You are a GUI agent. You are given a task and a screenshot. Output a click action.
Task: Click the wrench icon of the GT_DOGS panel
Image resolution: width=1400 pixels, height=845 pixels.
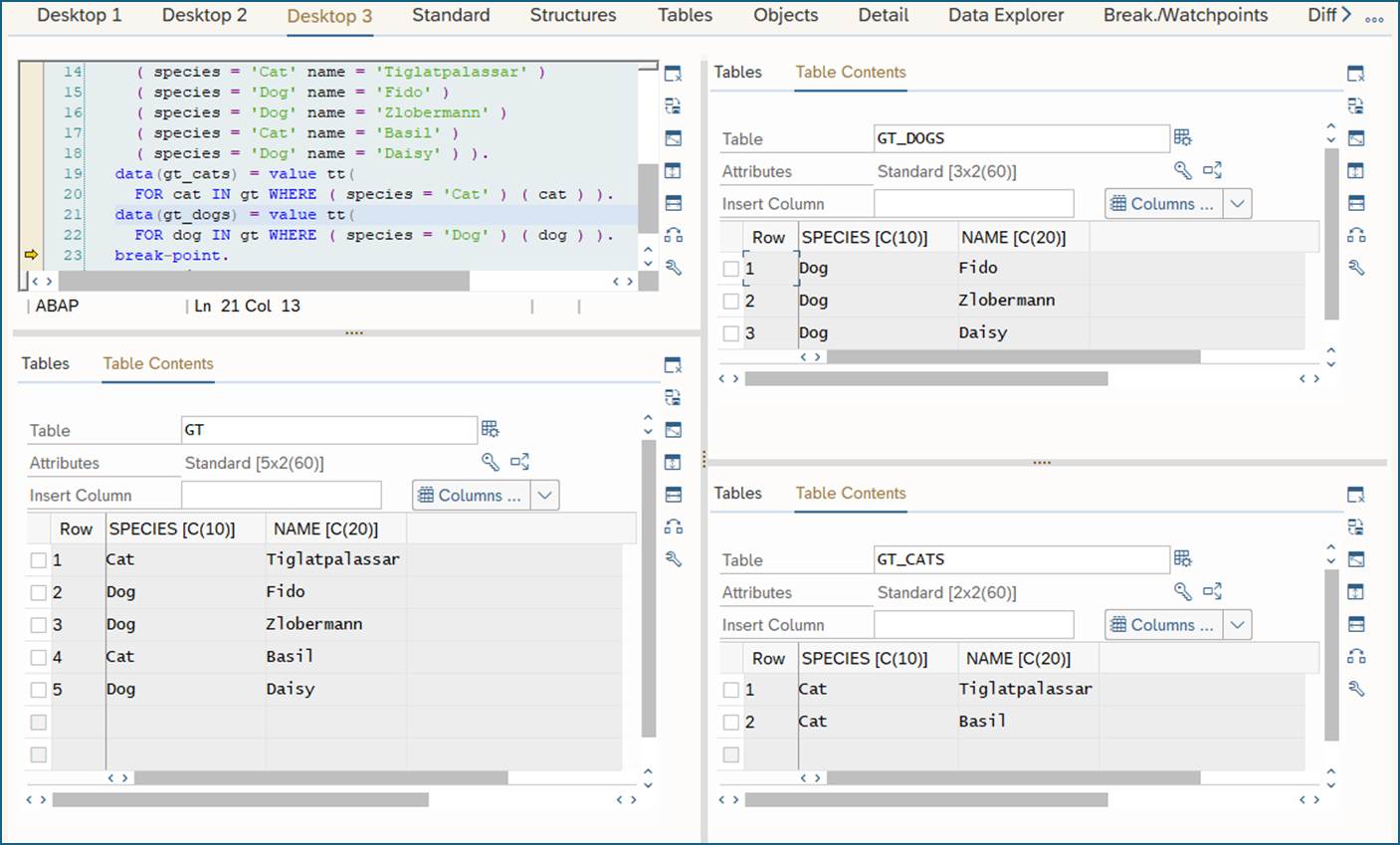pyautogui.click(x=1355, y=268)
